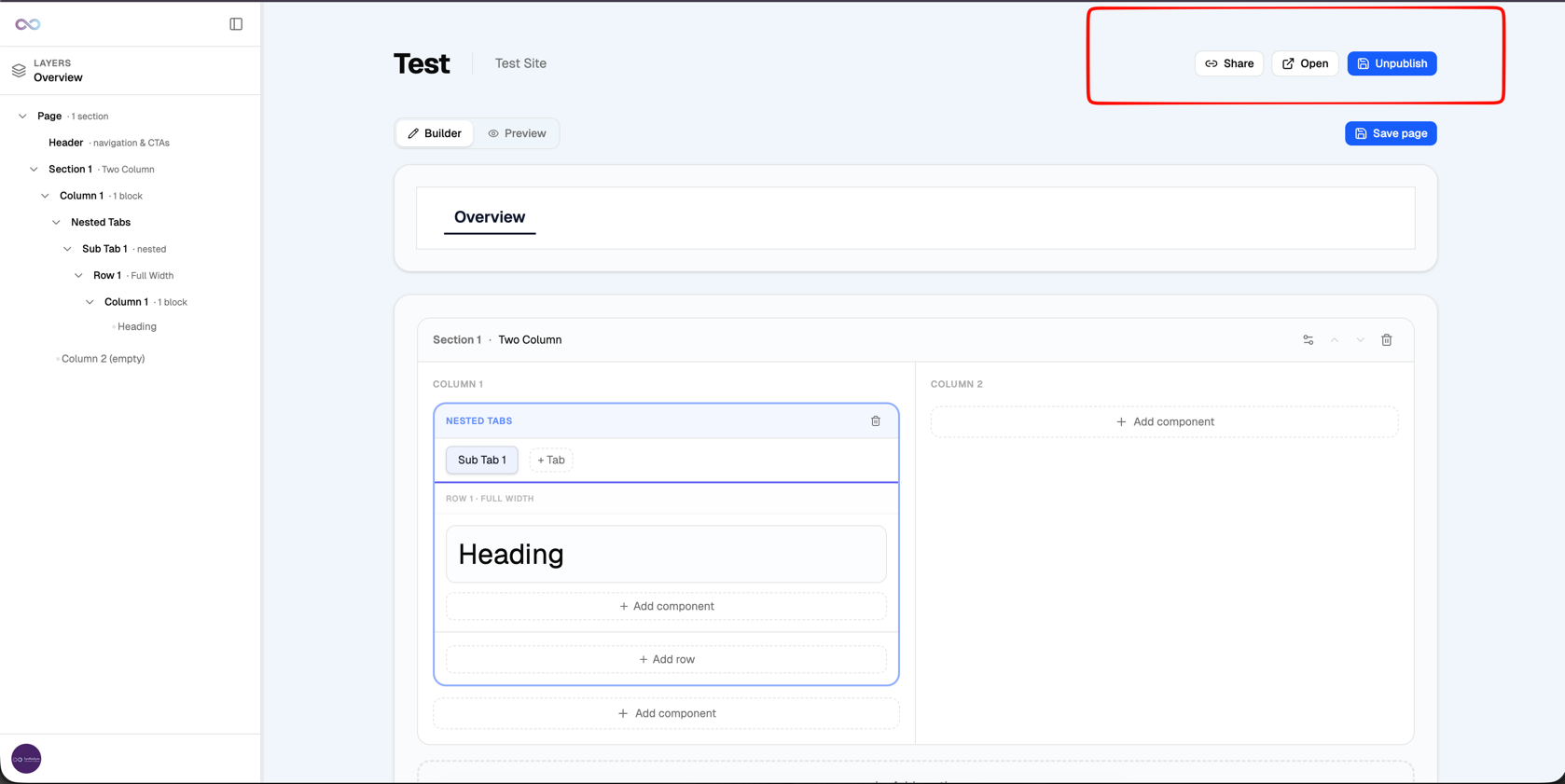Click the Unpublish button
This screenshot has height=784, width=1565.
coord(1392,63)
